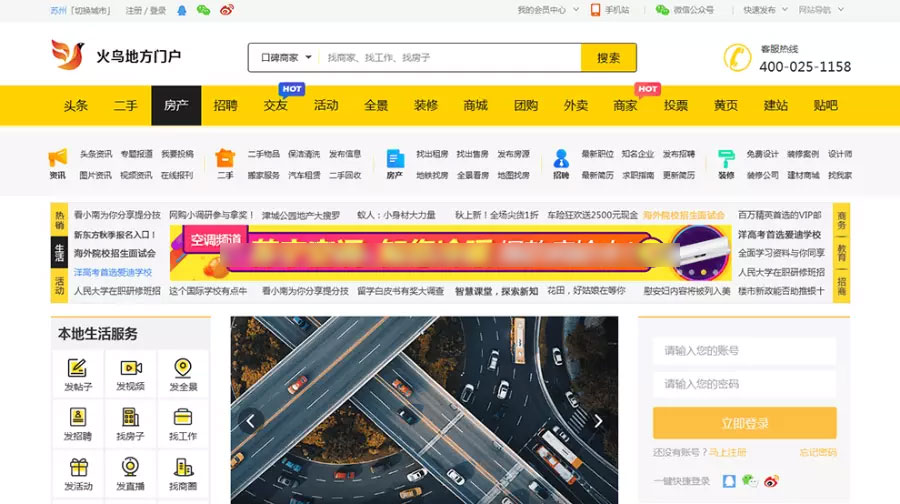Click the 发活动 gift icon
900x504 pixels.
tap(79, 467)
